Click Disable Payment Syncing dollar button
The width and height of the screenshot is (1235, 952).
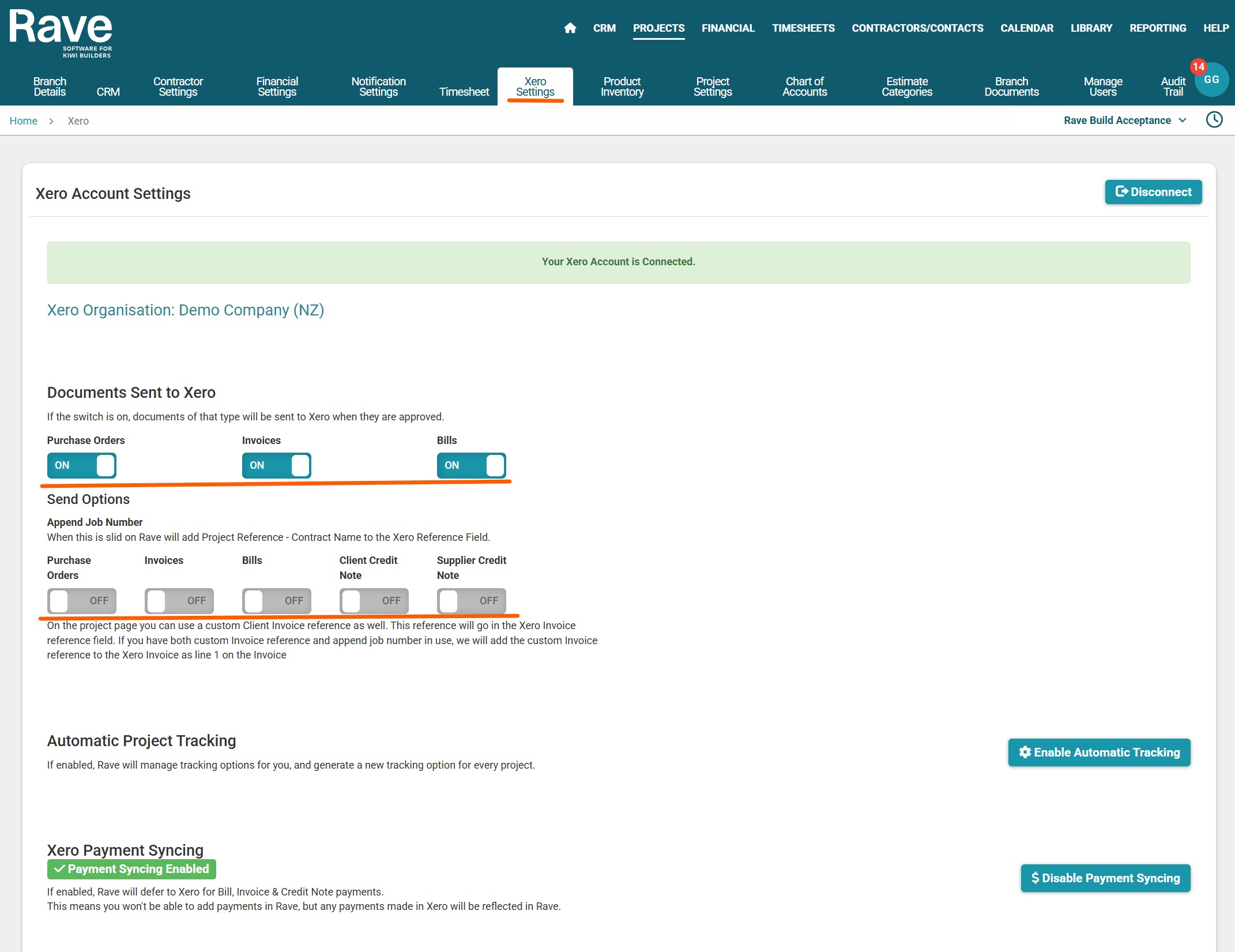click(x=1105, y=878)
